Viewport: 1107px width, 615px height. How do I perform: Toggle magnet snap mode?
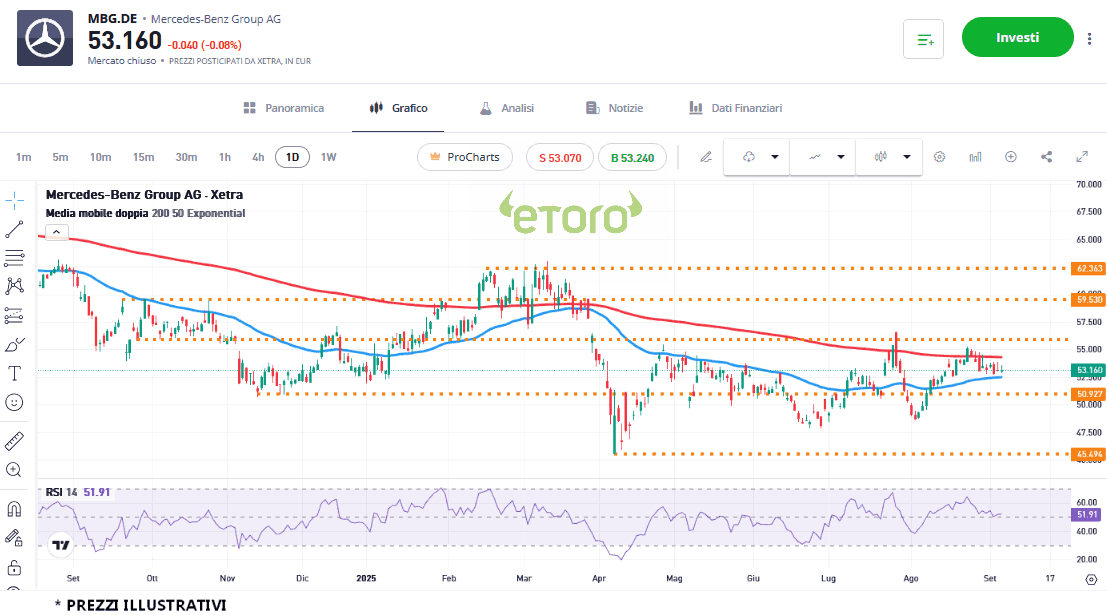pos(14,508)
